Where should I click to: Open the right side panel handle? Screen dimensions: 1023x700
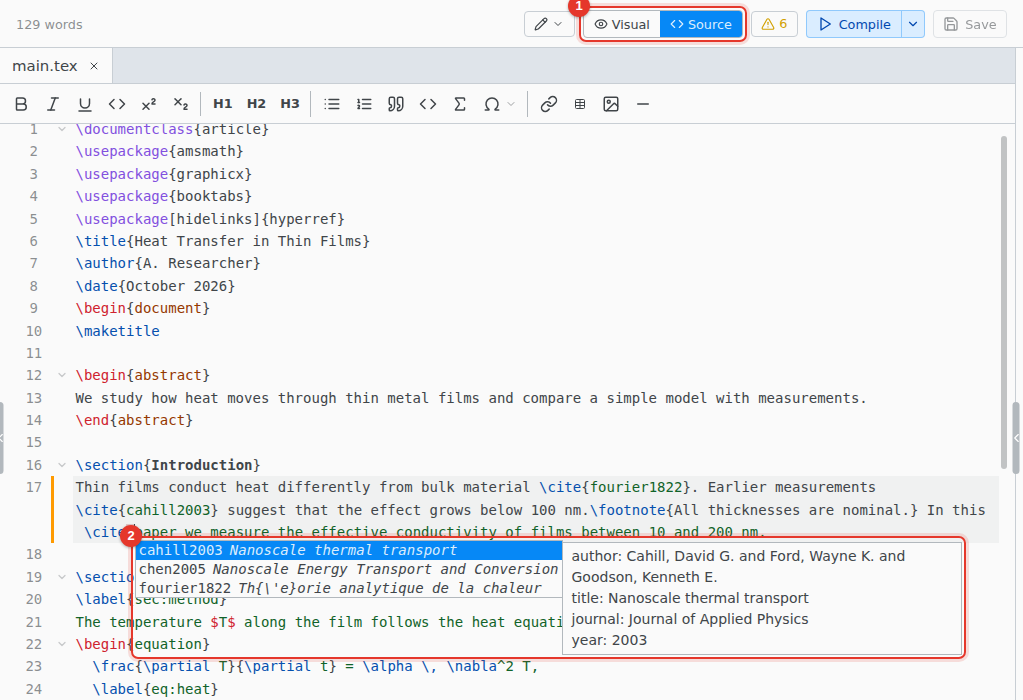pos(1017,438)
